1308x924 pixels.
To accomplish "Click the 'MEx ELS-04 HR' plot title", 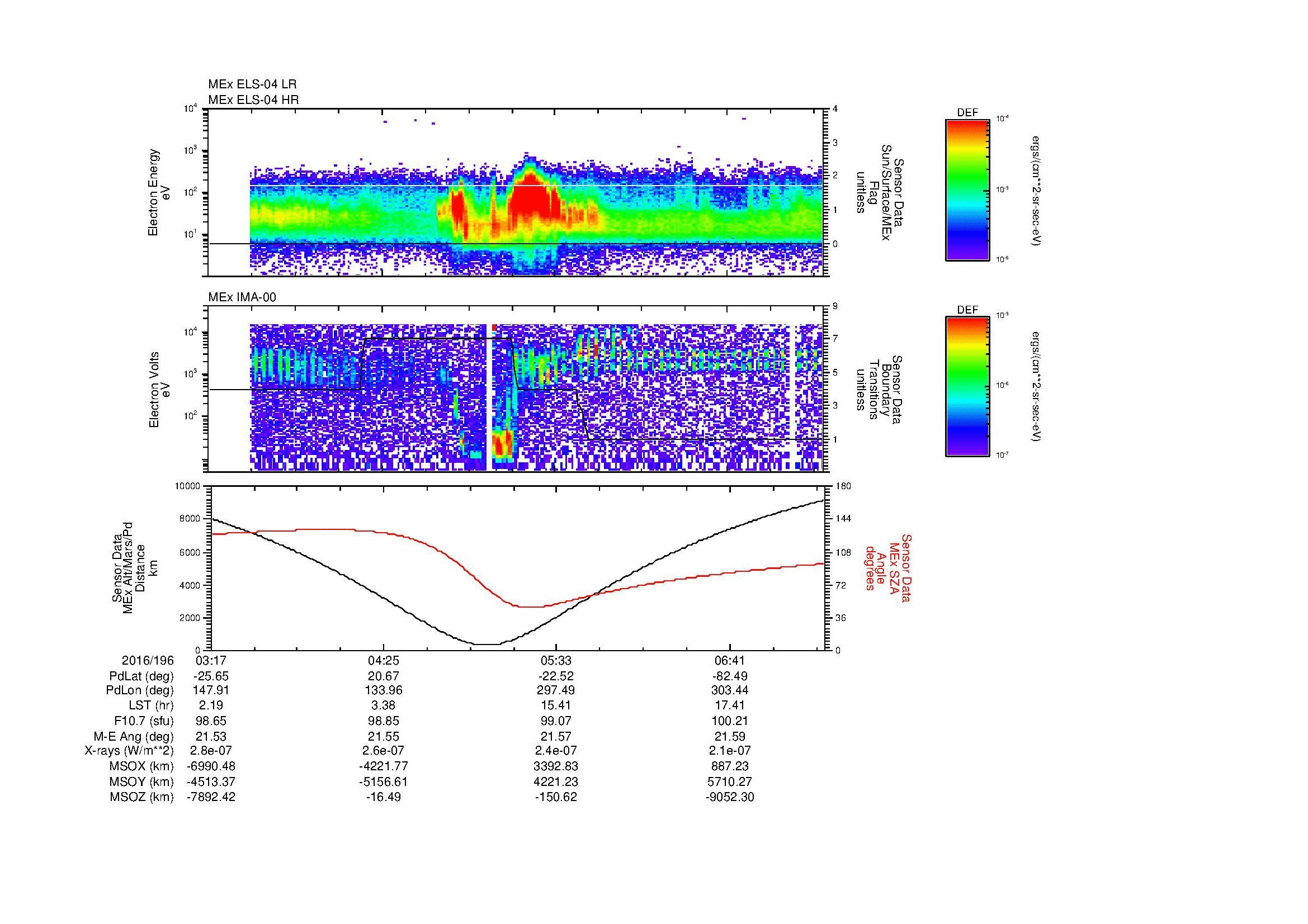I will point(253,99).
